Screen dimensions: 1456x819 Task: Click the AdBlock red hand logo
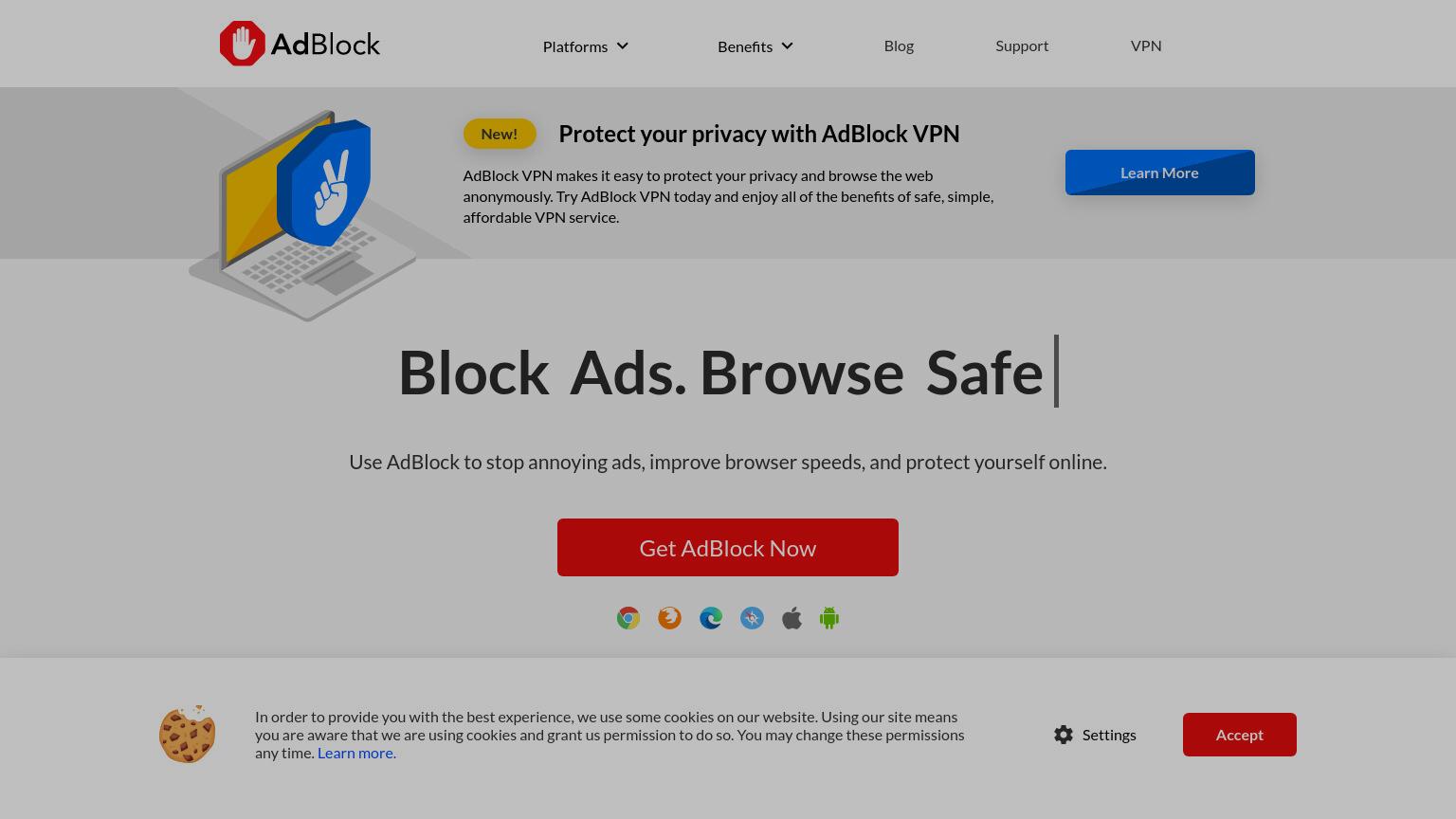tap(242, 44)
